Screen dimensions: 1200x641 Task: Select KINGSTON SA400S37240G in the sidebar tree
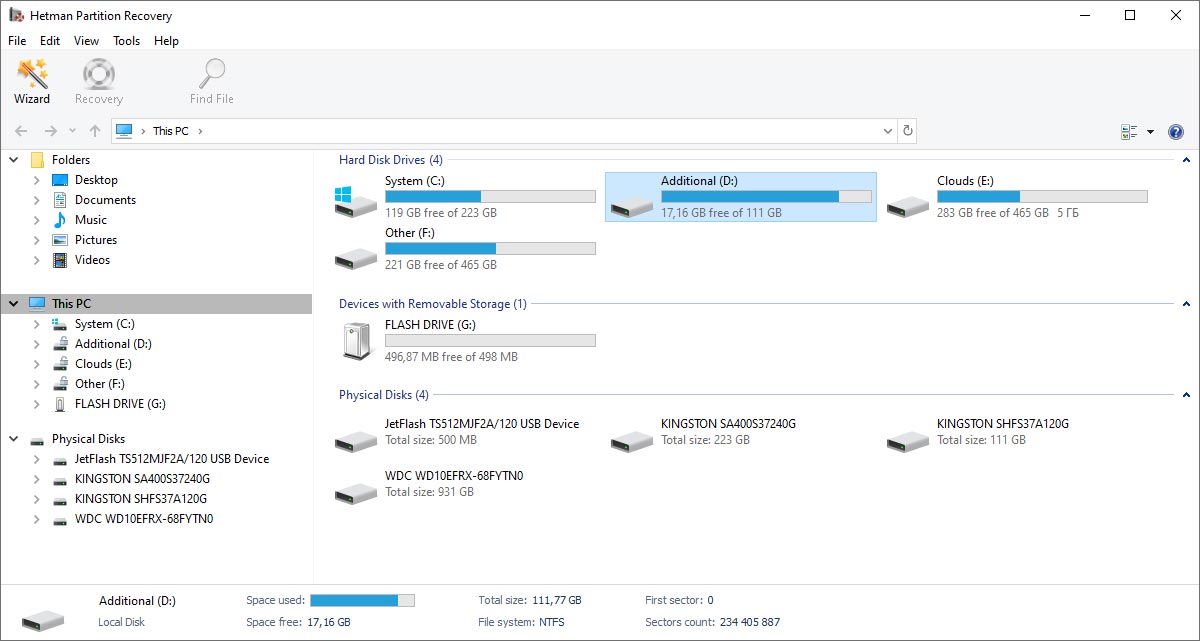pyautogui.click(x=142, y=479)
